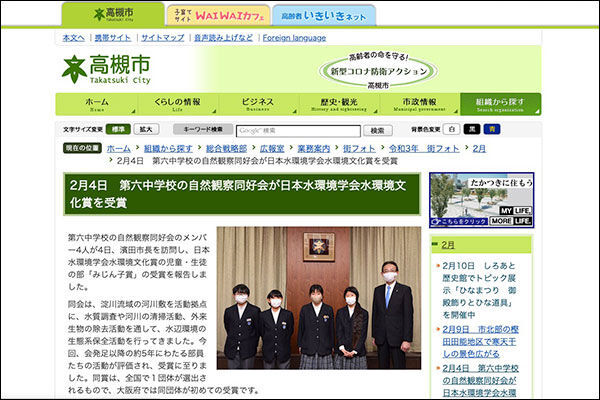Switch background color to black
The height and width of the screenshot is (400, 600).
point(472,129)
